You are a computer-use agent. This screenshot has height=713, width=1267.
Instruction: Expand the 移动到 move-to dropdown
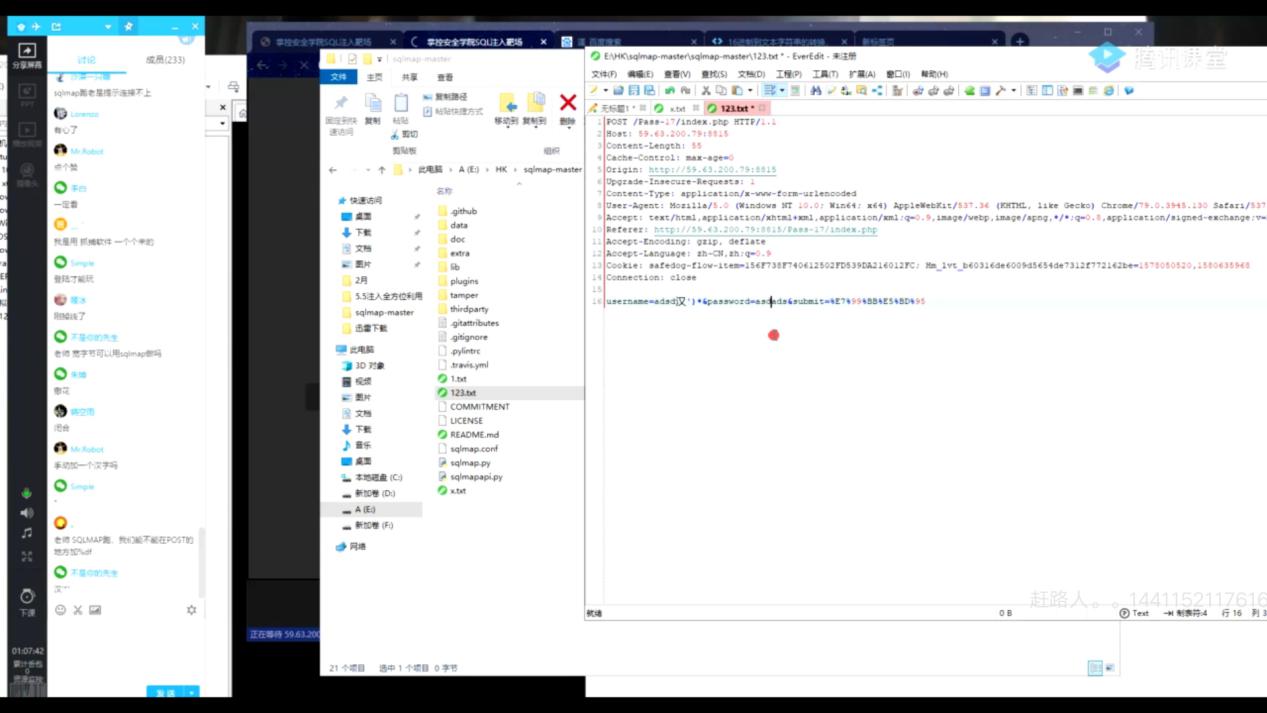pyautogui.click(x=507, y=109)
